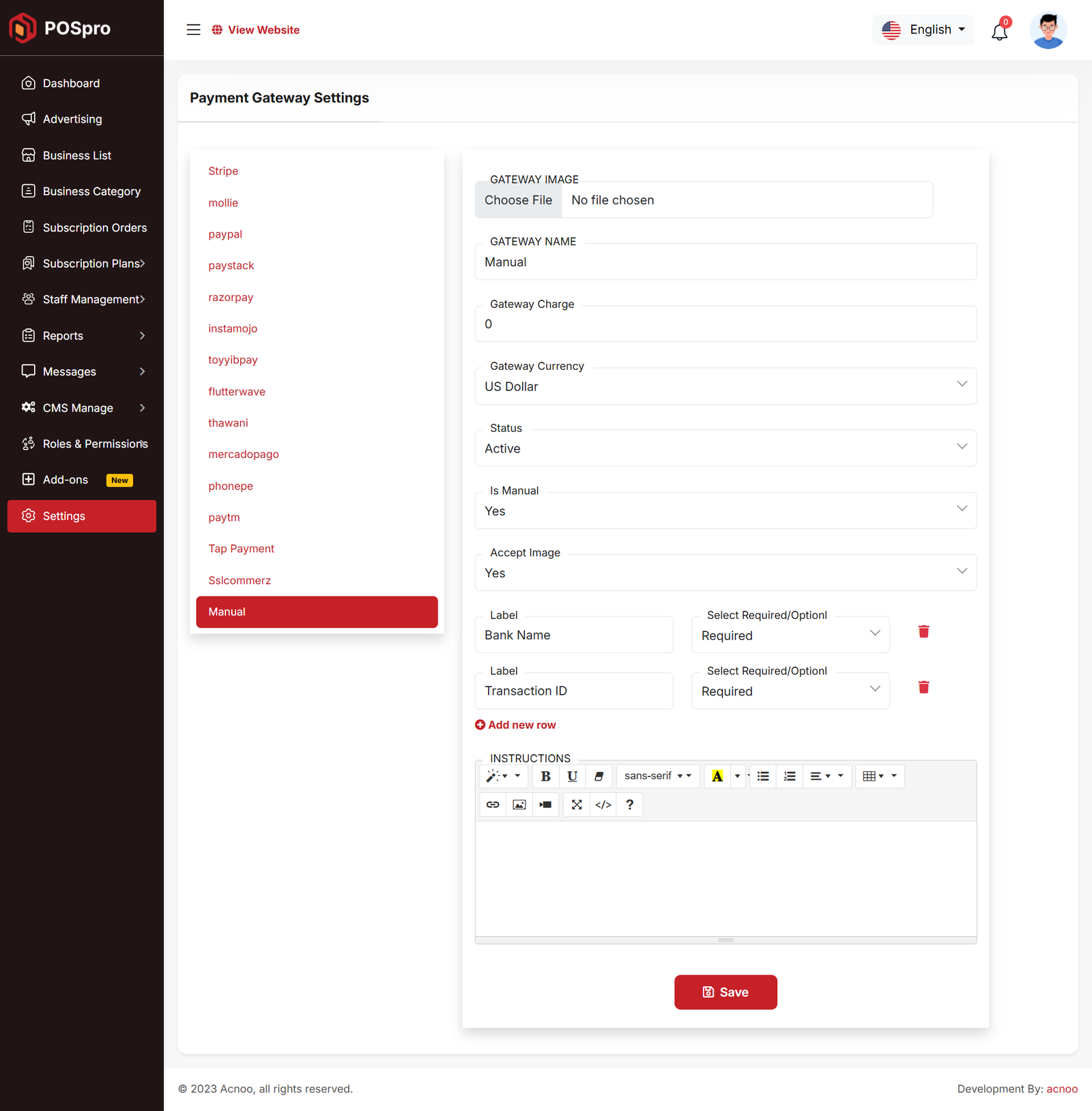This screenshot has height=1111, width=1092.
Task: Toggle fullscreen mode of the editor
Action: pos(577,805)
